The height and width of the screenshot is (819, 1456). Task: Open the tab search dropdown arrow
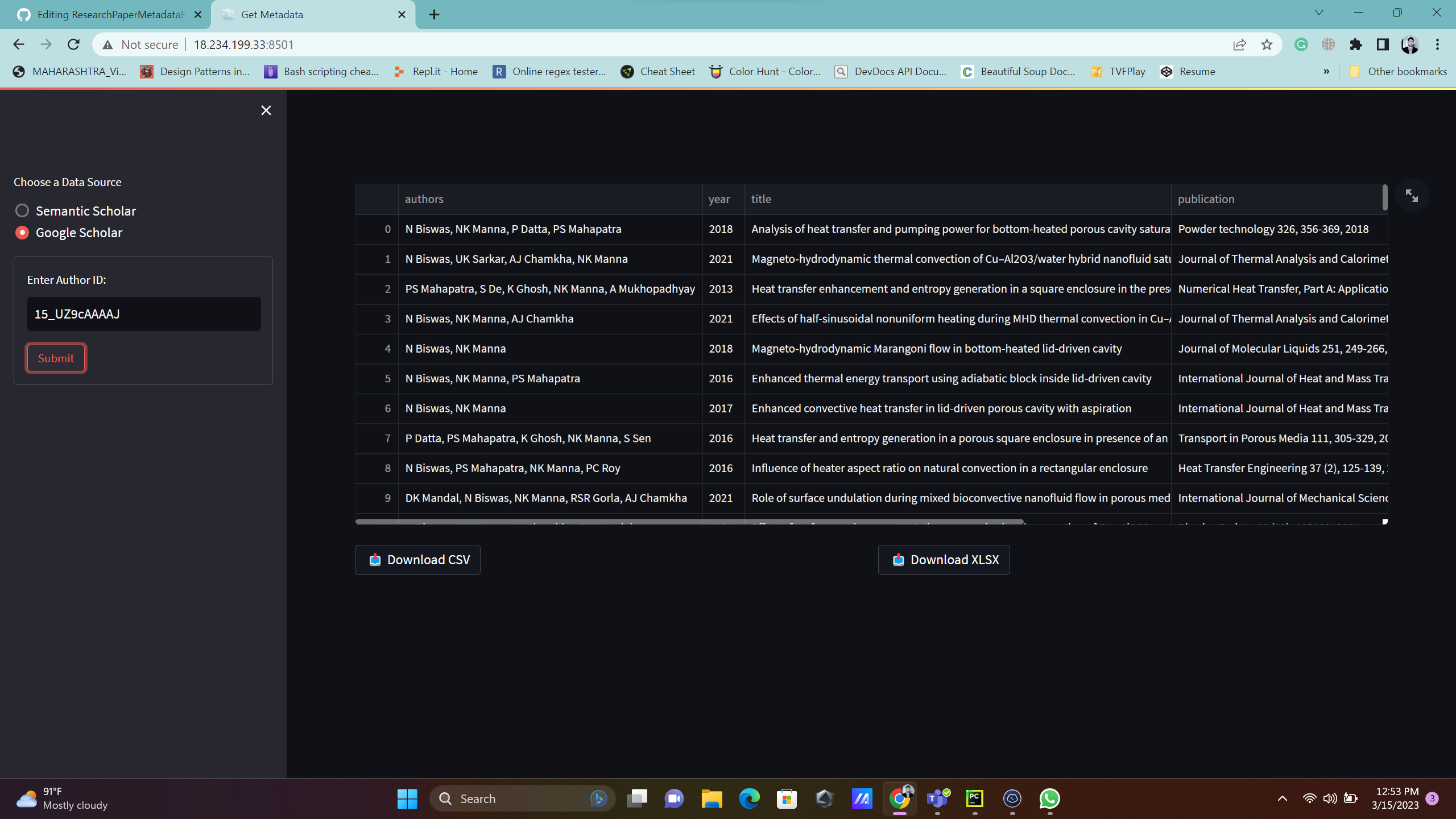pos(1319,13)
